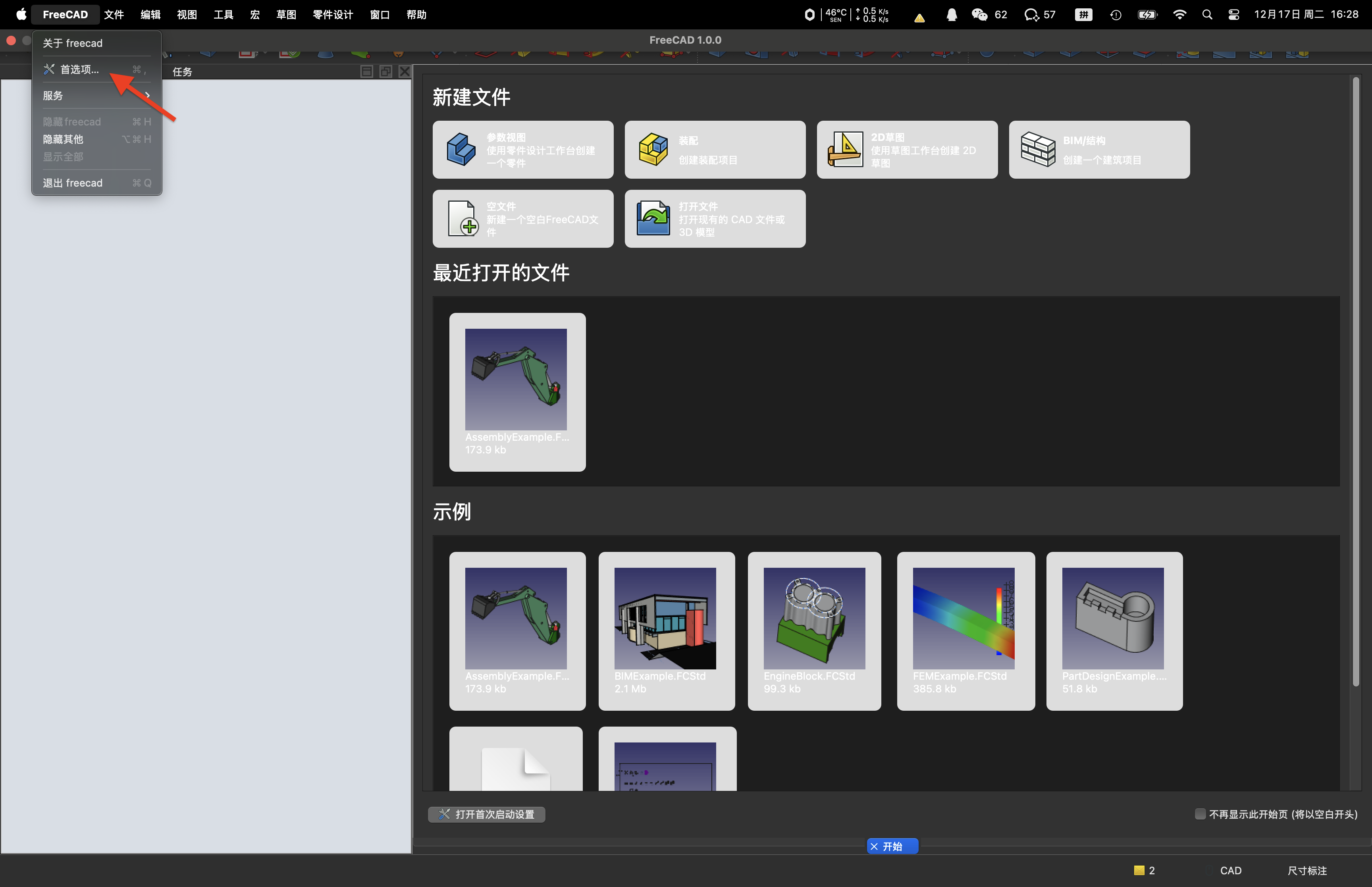Click the battery charging status icon
The width and height of the screenshot is (1372, 887).
point(1147,14)
